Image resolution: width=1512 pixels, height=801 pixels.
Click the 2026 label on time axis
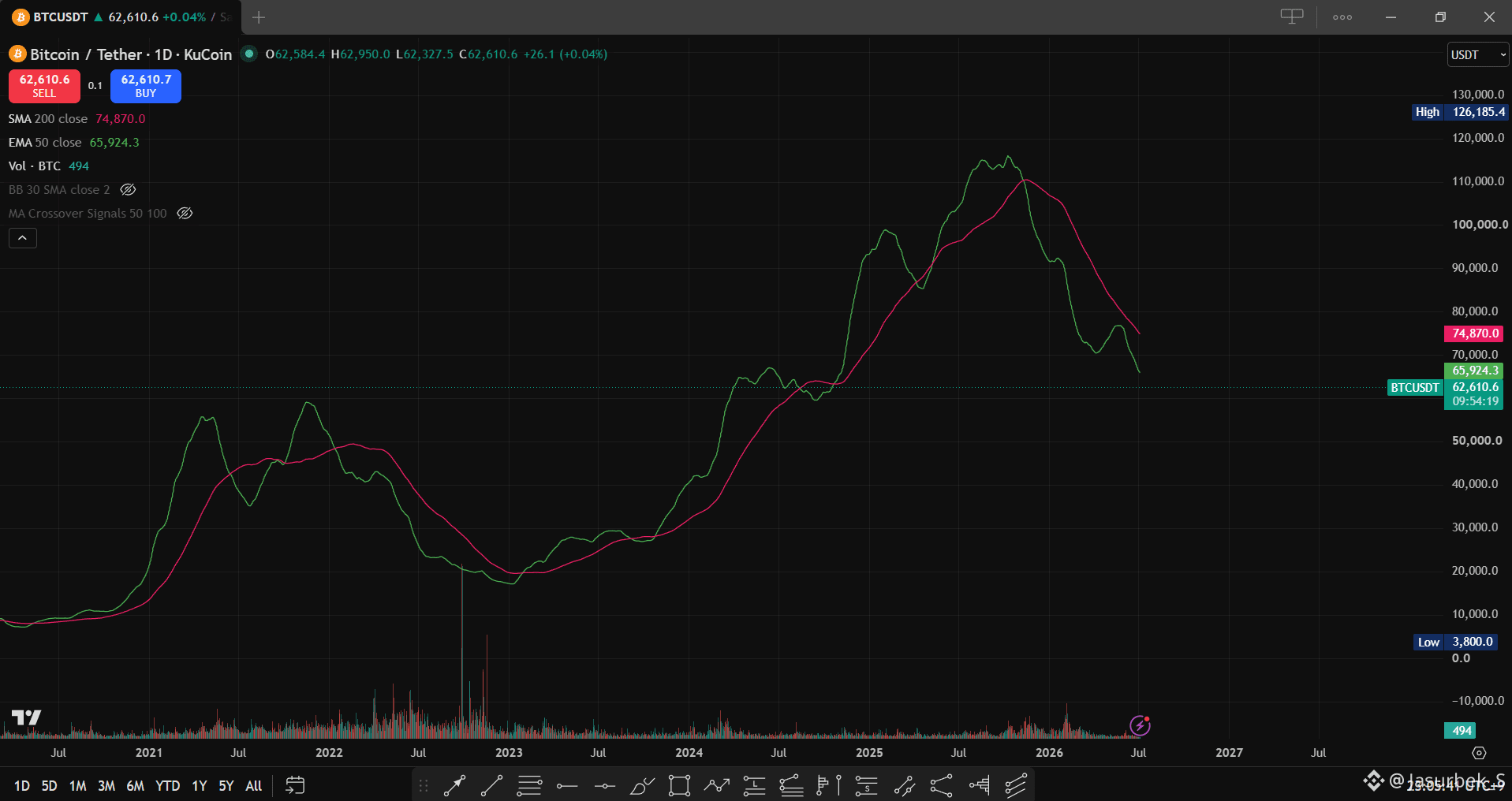(x=1049, y=753)
